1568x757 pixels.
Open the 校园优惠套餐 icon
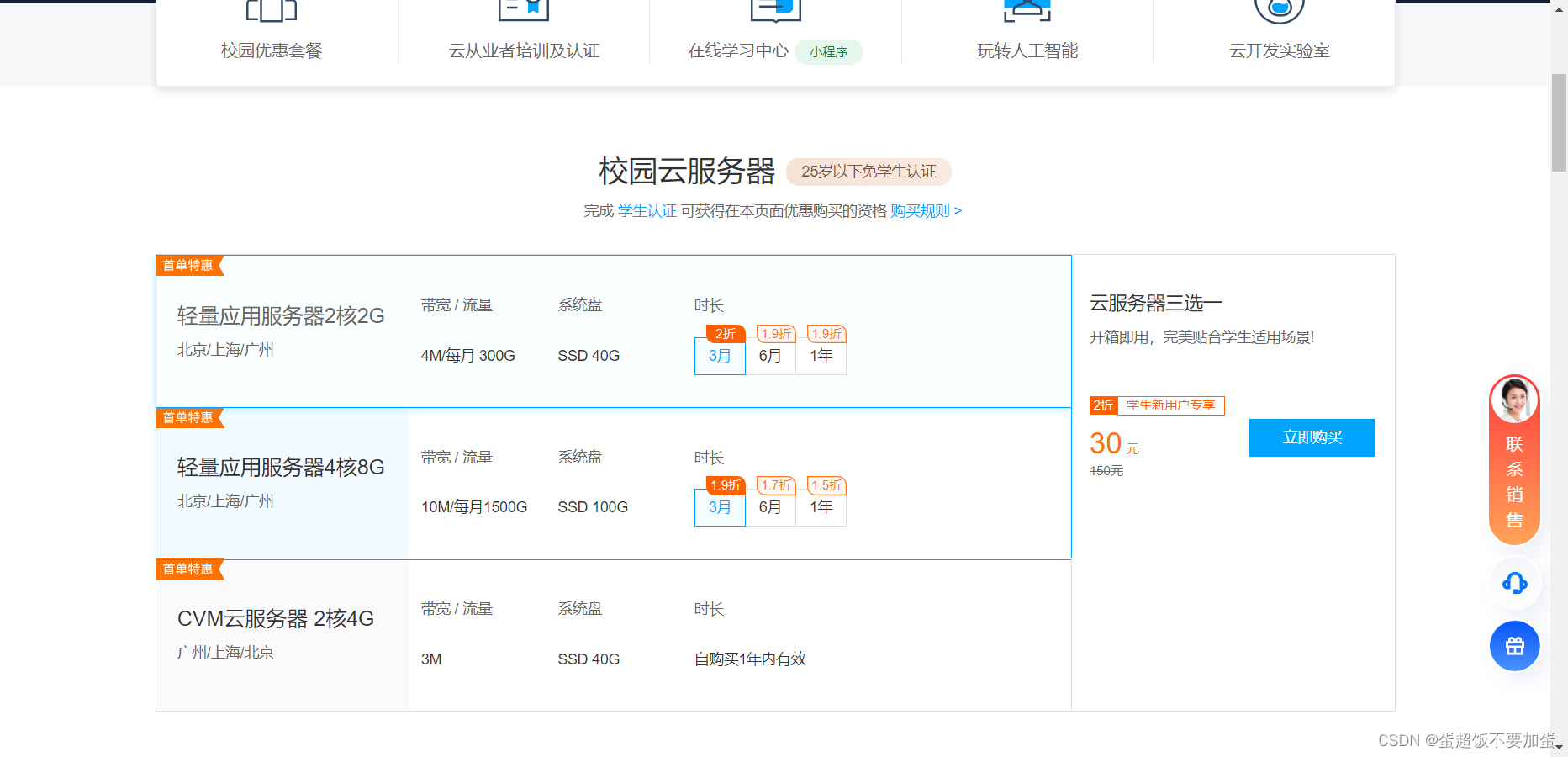[271, 10]
